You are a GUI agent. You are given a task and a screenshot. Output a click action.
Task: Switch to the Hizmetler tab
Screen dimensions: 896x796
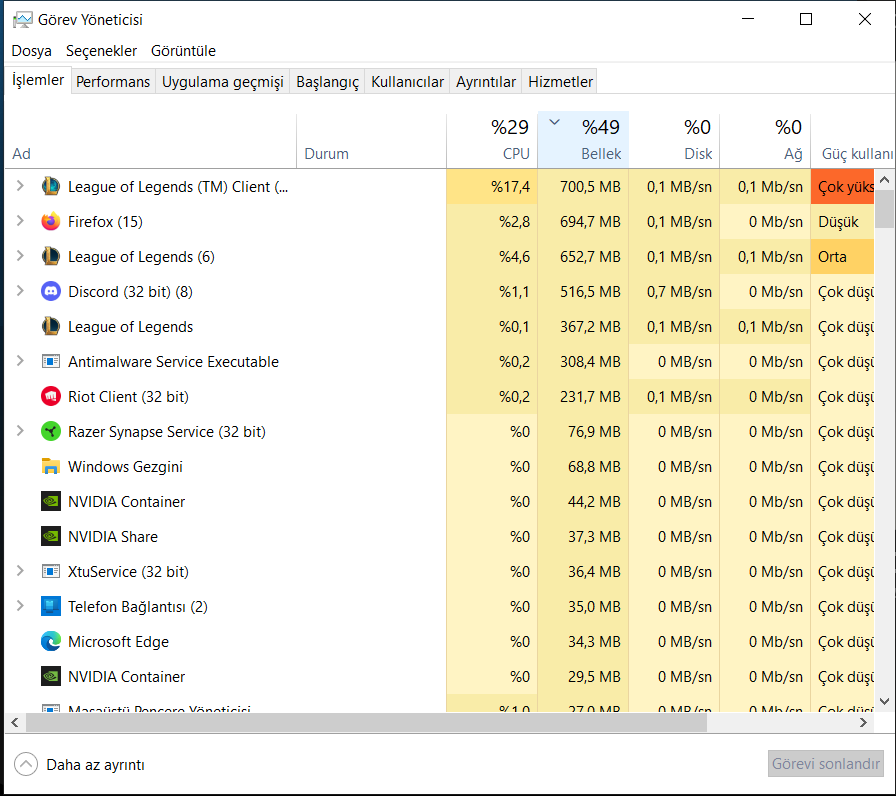(x=560, y=82)
